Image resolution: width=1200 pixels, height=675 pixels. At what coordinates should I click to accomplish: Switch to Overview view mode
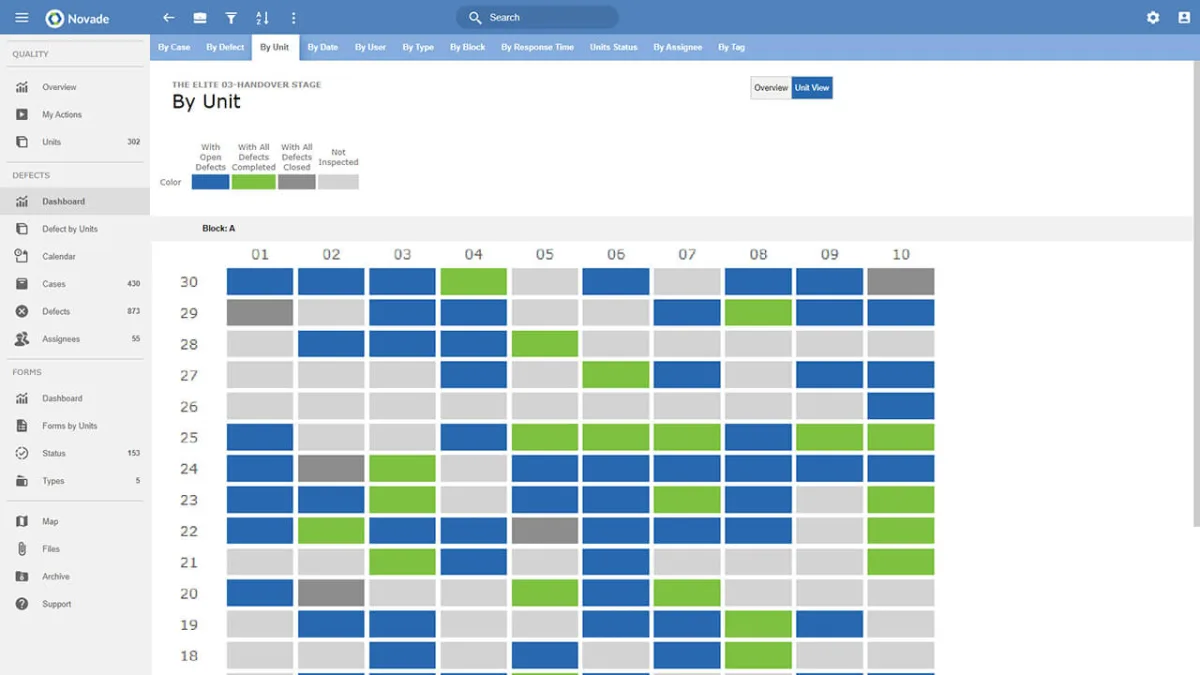coord(770,87)
